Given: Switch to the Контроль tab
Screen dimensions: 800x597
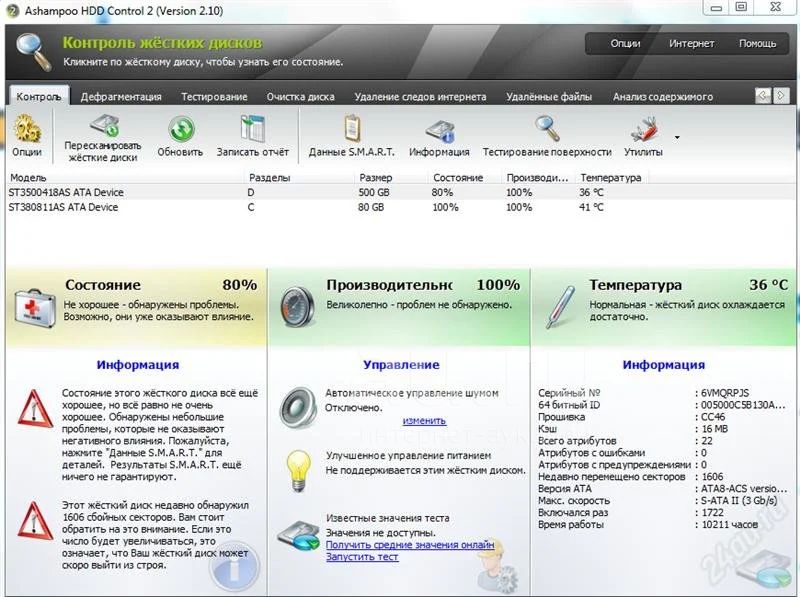Looking at the screenshot, I should pos(39,96).
